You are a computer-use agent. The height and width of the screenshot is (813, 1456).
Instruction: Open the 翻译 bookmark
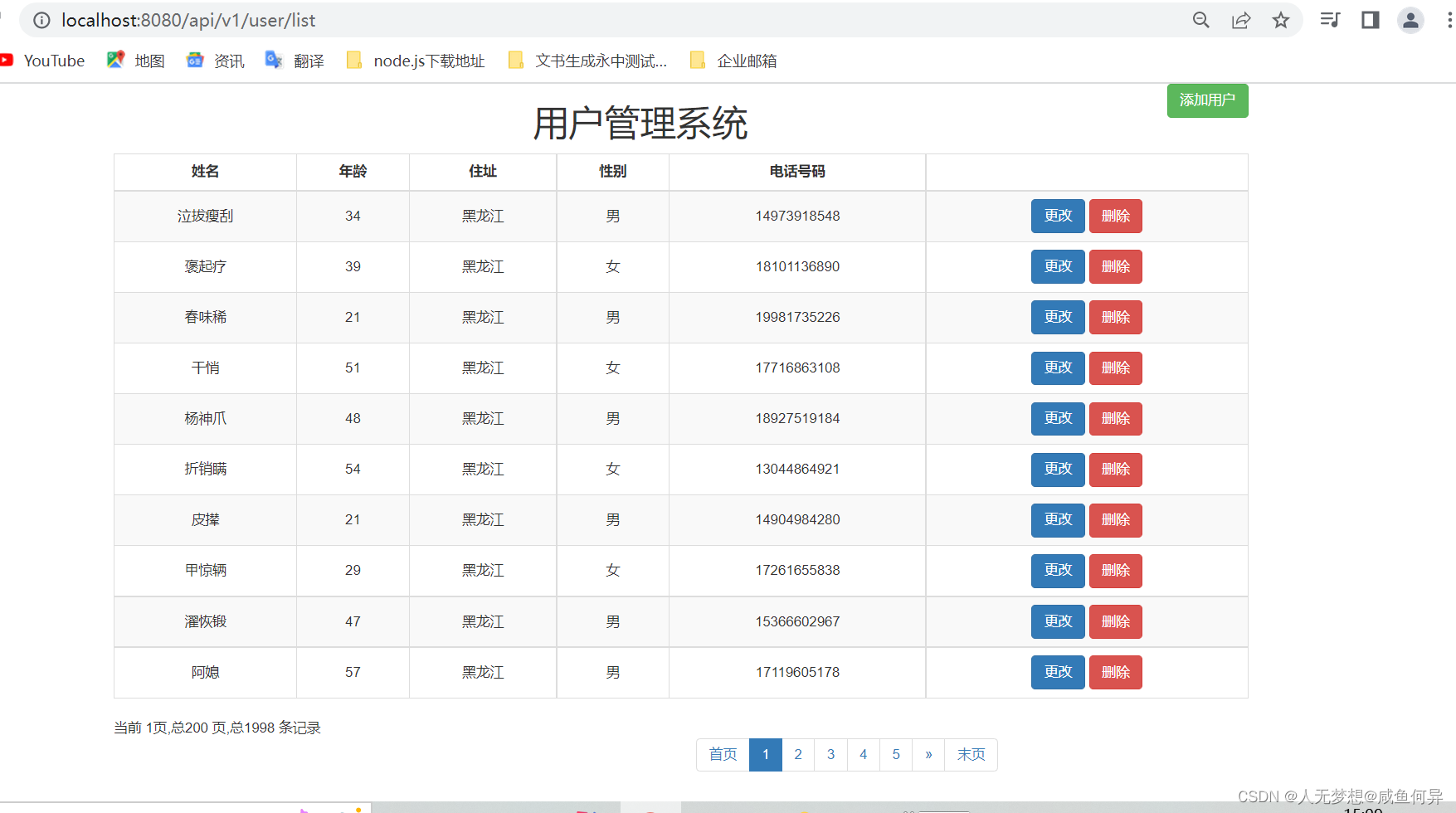point(309,60)
